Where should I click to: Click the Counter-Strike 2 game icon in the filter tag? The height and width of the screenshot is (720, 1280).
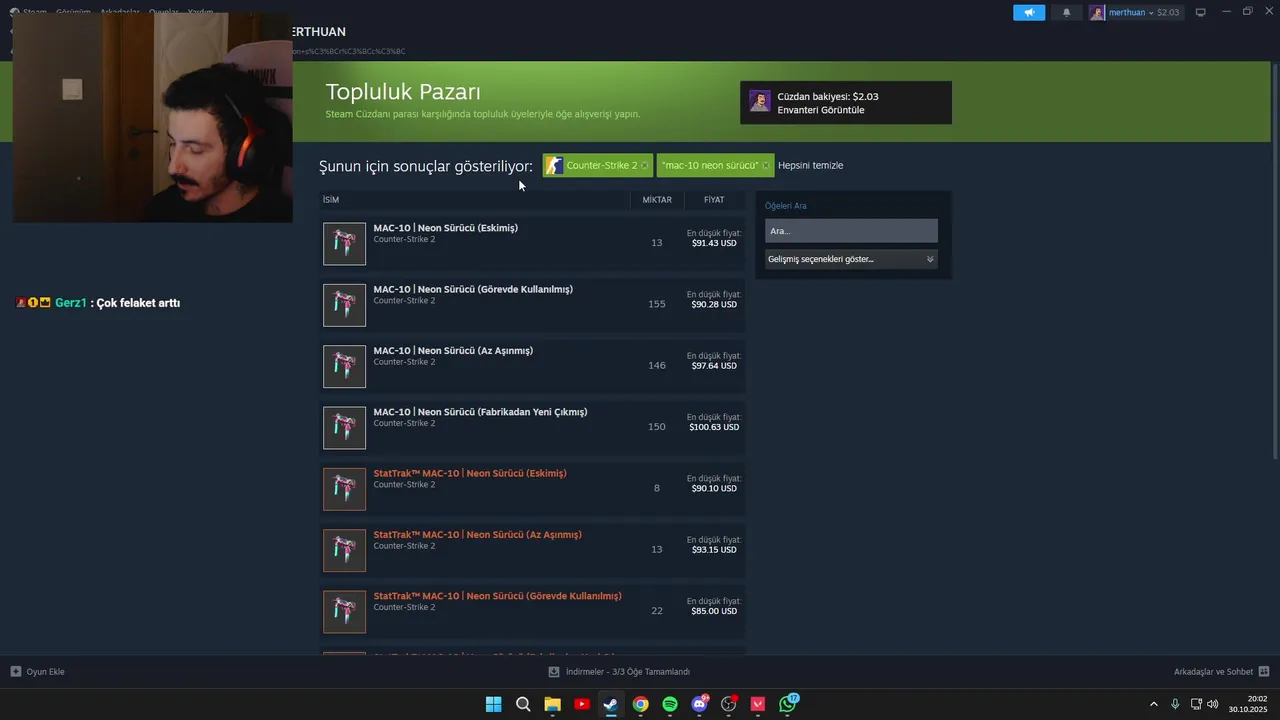554,165
